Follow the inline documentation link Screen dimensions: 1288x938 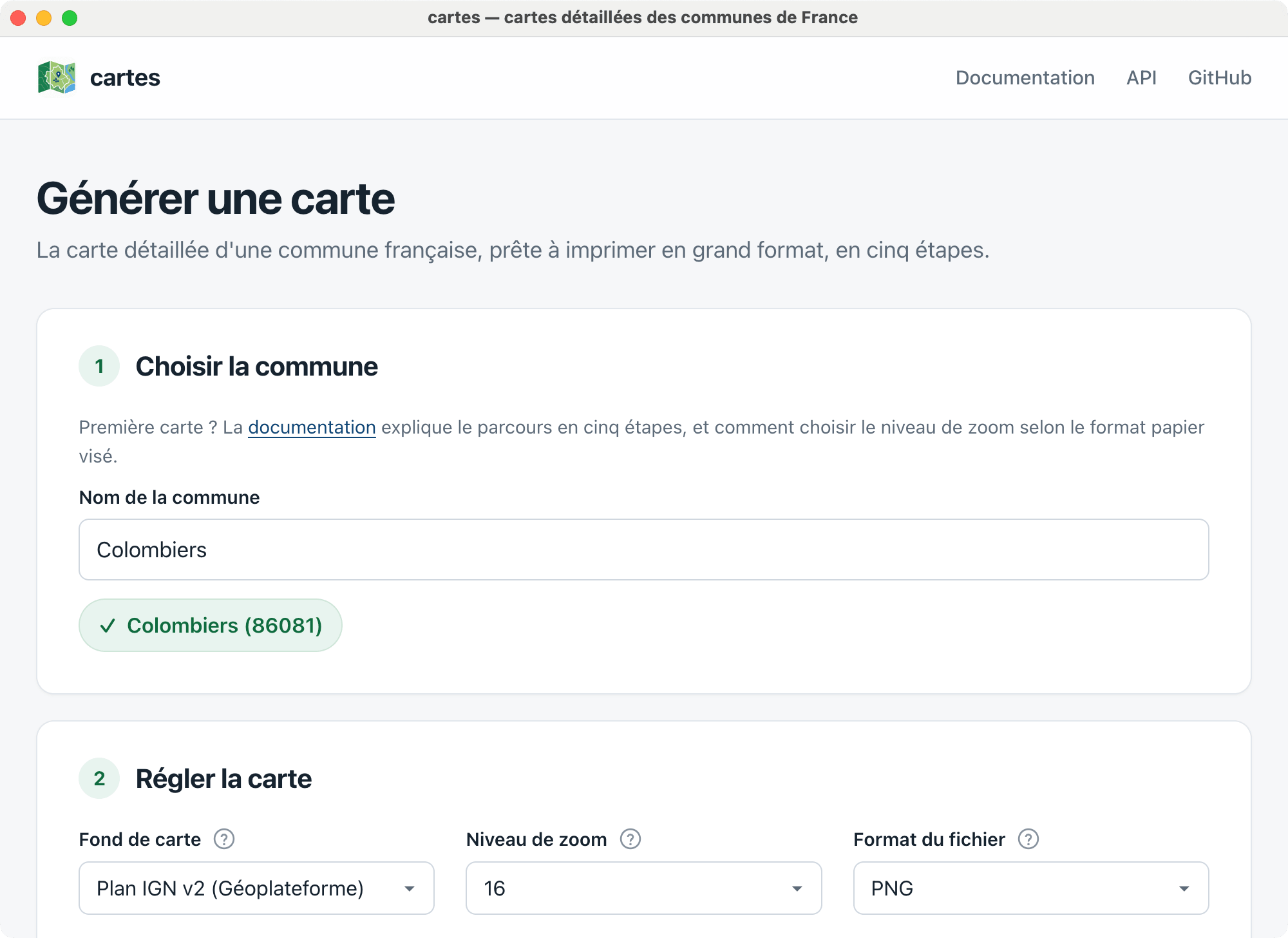pyautogui.click(x=312, y=427)
